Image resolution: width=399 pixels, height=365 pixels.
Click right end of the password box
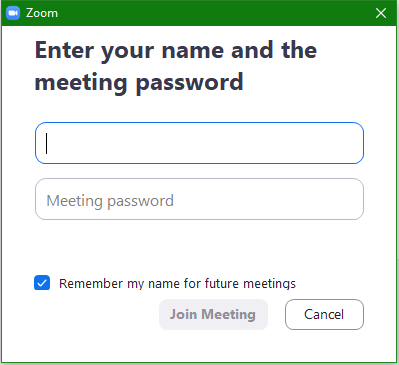(x=353, y=199)
